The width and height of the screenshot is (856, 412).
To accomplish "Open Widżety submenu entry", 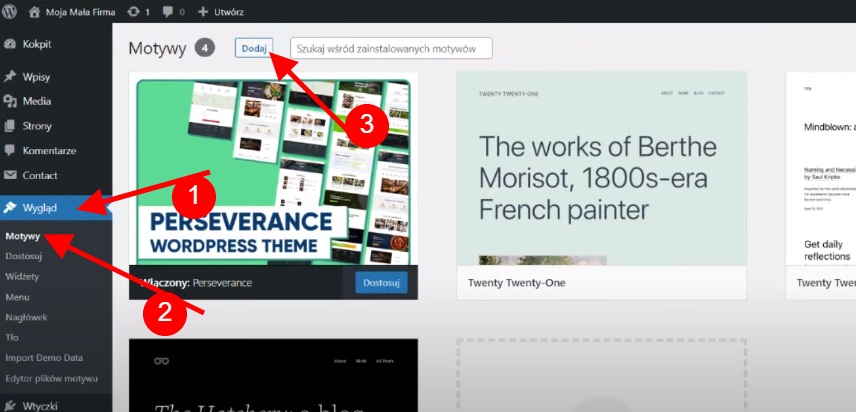I will pyautogui.click(x=22, y=277).
